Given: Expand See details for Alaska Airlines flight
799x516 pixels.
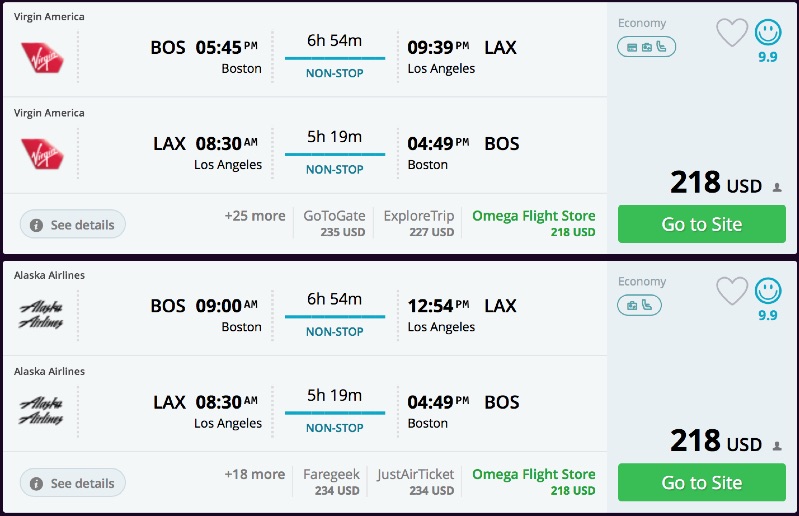Looking at the screenshot, I should click(x=72, y=483).
